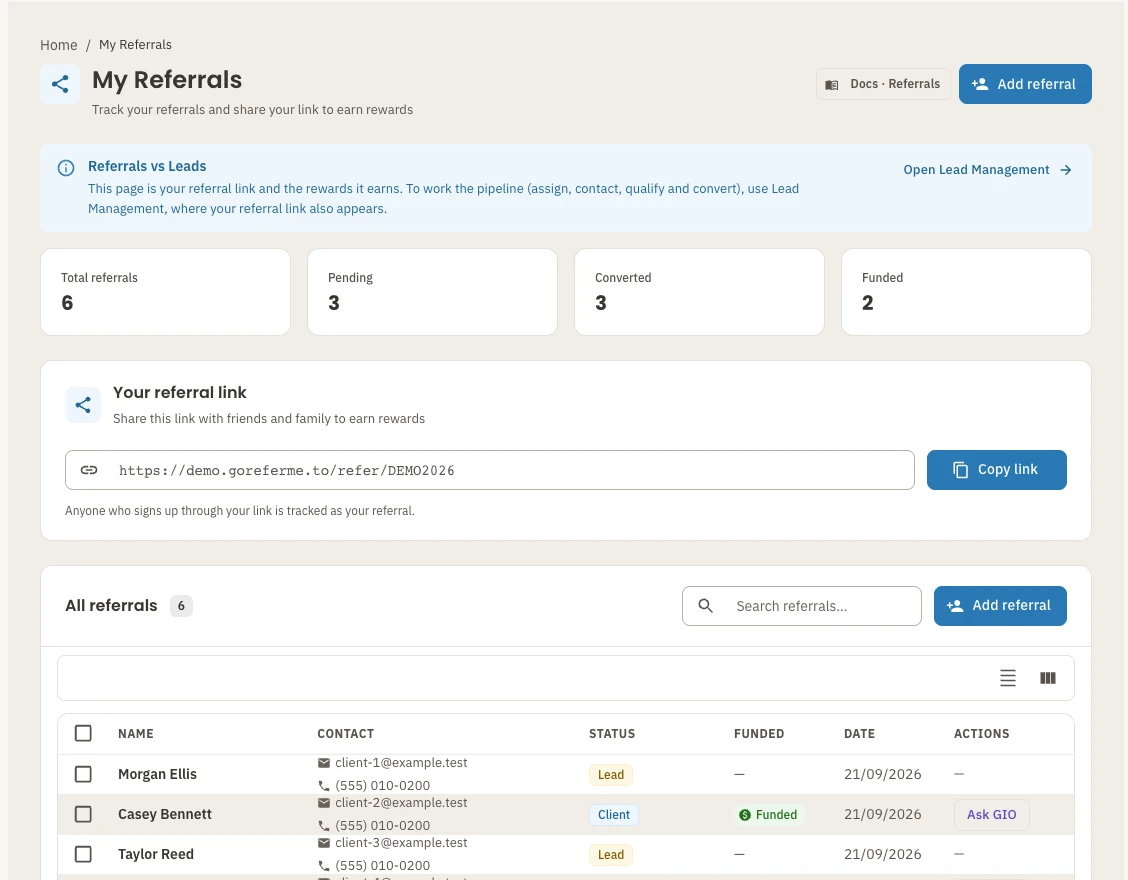Sort by the NAME column header
This screenshot has width=1128, height=880.
(136, 734)
